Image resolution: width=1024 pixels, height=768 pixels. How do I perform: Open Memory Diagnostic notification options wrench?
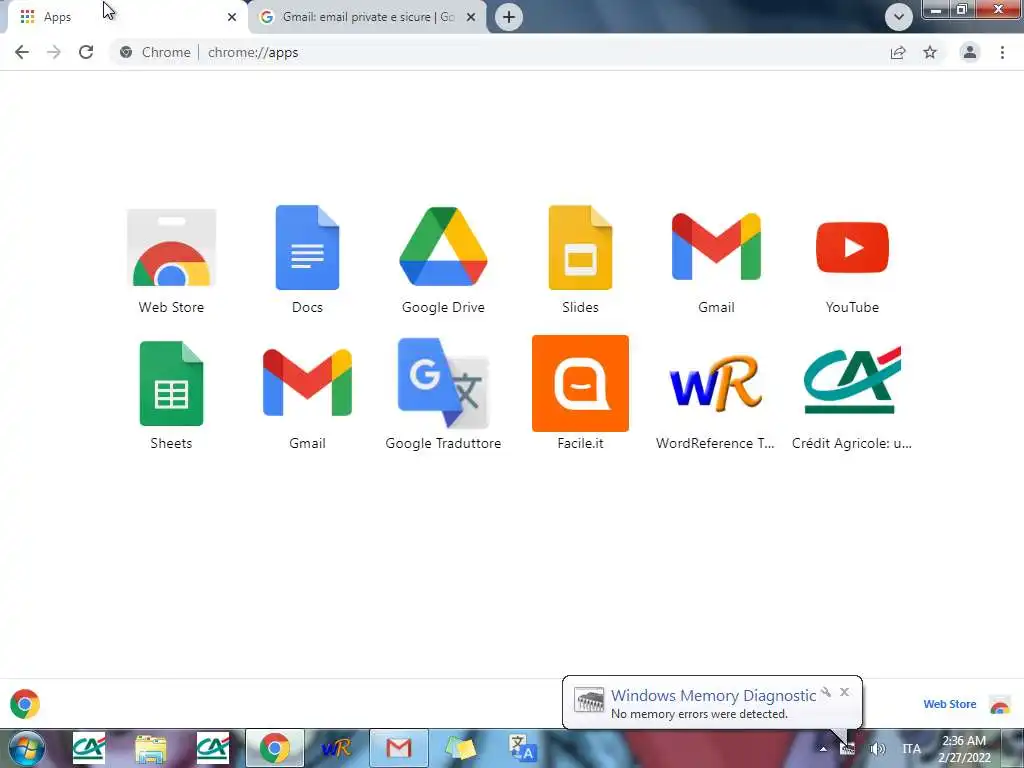click(826, 692)
